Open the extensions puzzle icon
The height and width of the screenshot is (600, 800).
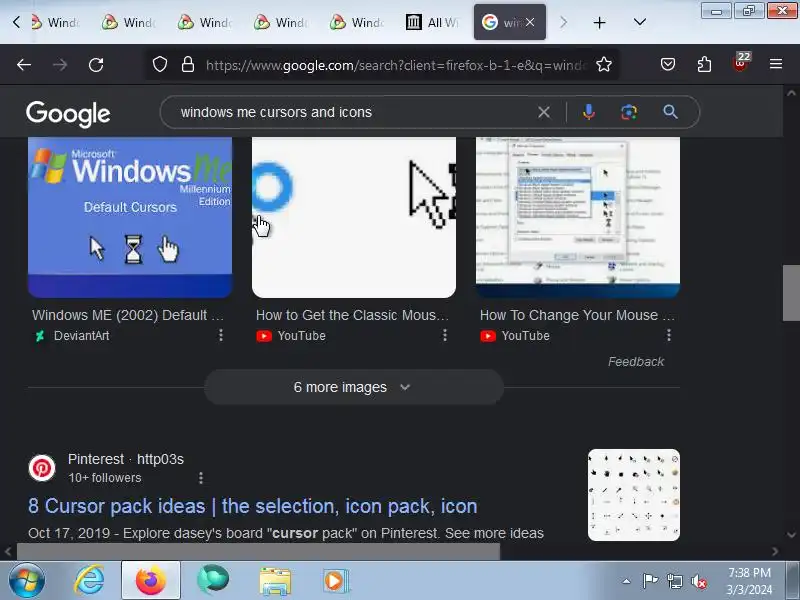704,64
